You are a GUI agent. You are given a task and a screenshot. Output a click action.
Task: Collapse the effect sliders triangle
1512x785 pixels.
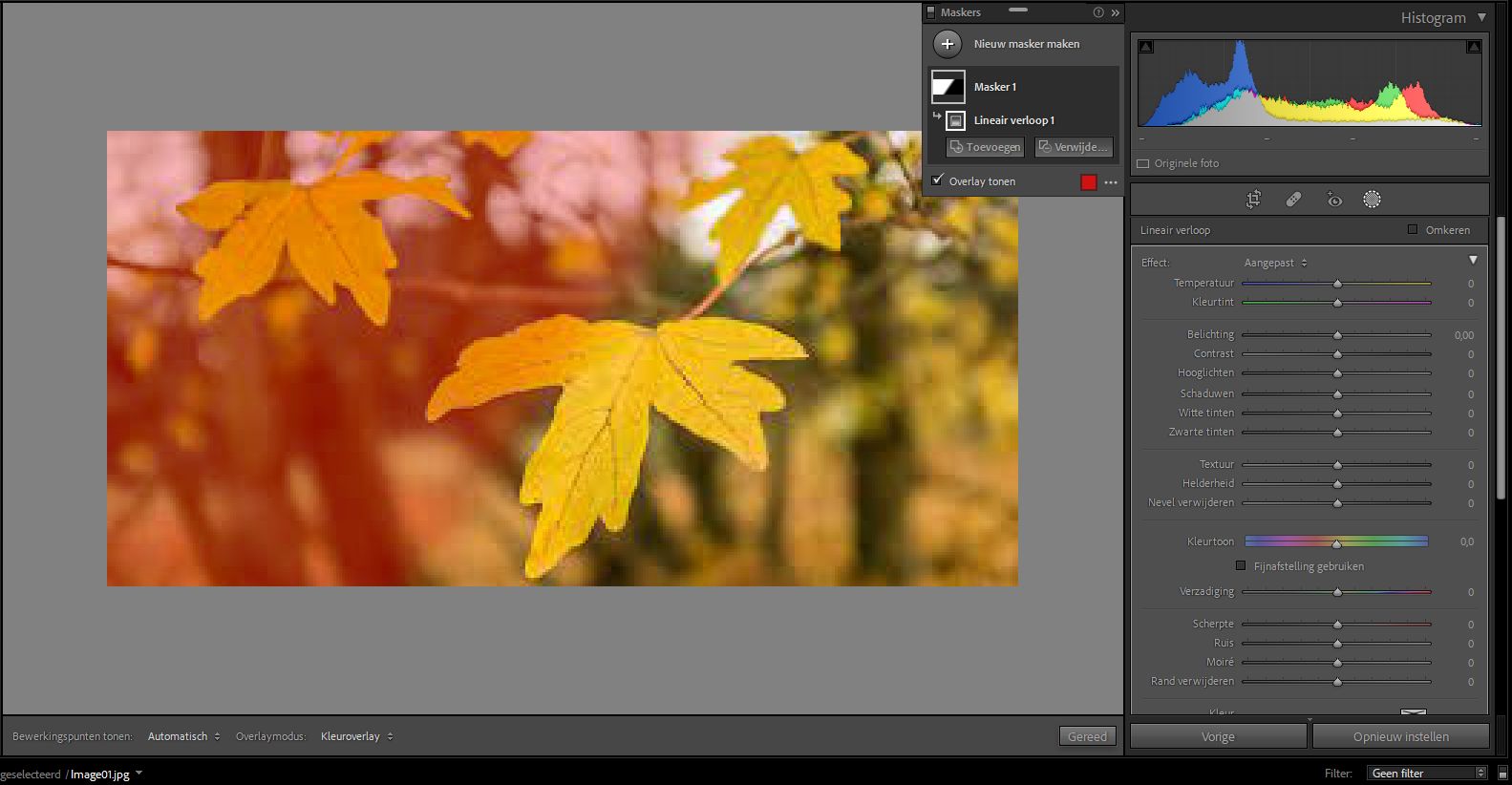click(1473, 260)
